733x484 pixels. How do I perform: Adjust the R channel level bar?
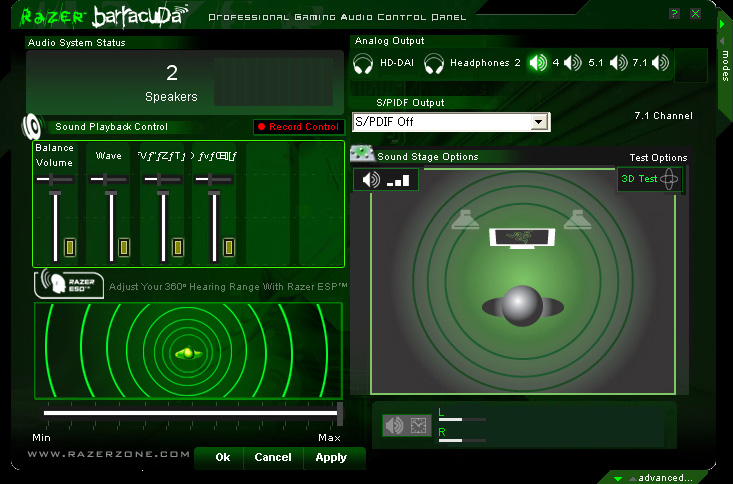pyautogui.click(x=462, y=440)
